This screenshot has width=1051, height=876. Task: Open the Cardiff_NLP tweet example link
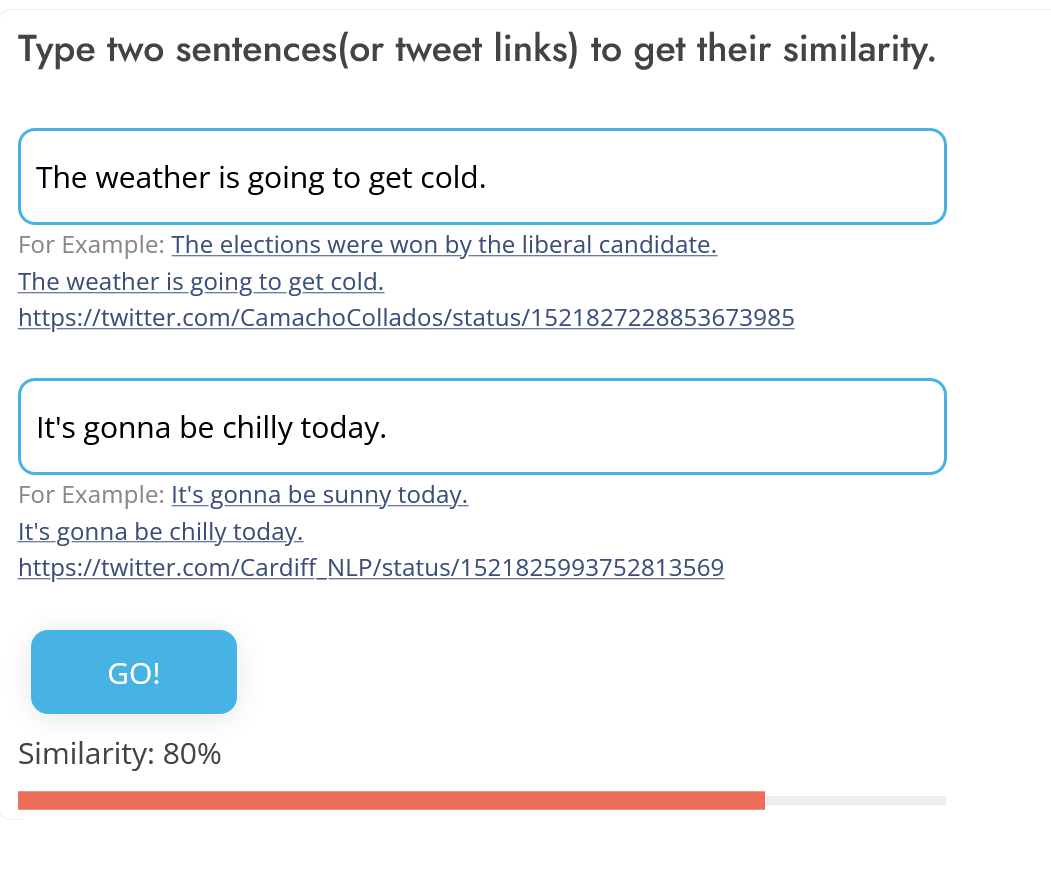pos(371,568)
